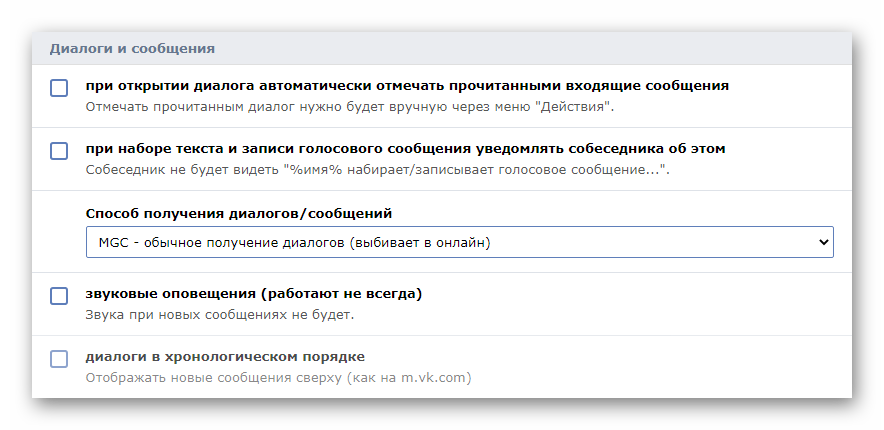The width and height of the screenshot is (884, 430).
Task: Enable auto-marking incoming messages as read checkbox
Action: click(x=59, y=88)
